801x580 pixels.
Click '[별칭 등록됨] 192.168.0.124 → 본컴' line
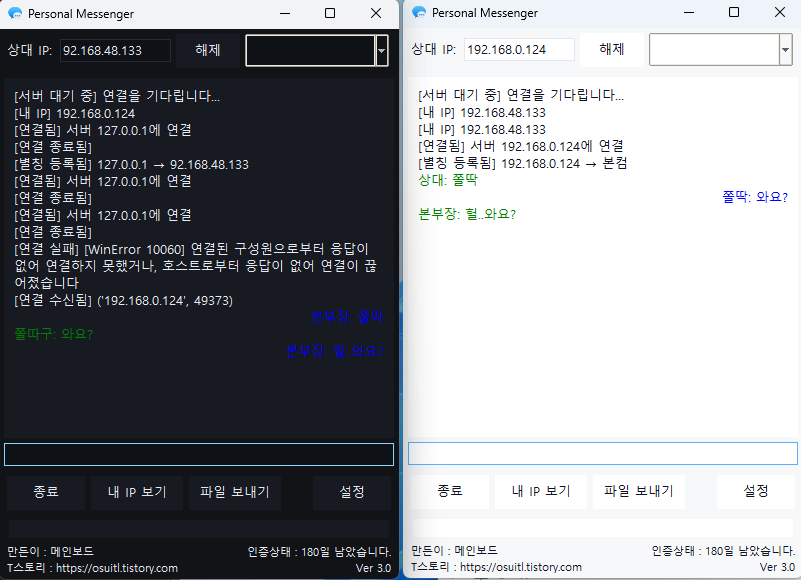pos(523,164)
